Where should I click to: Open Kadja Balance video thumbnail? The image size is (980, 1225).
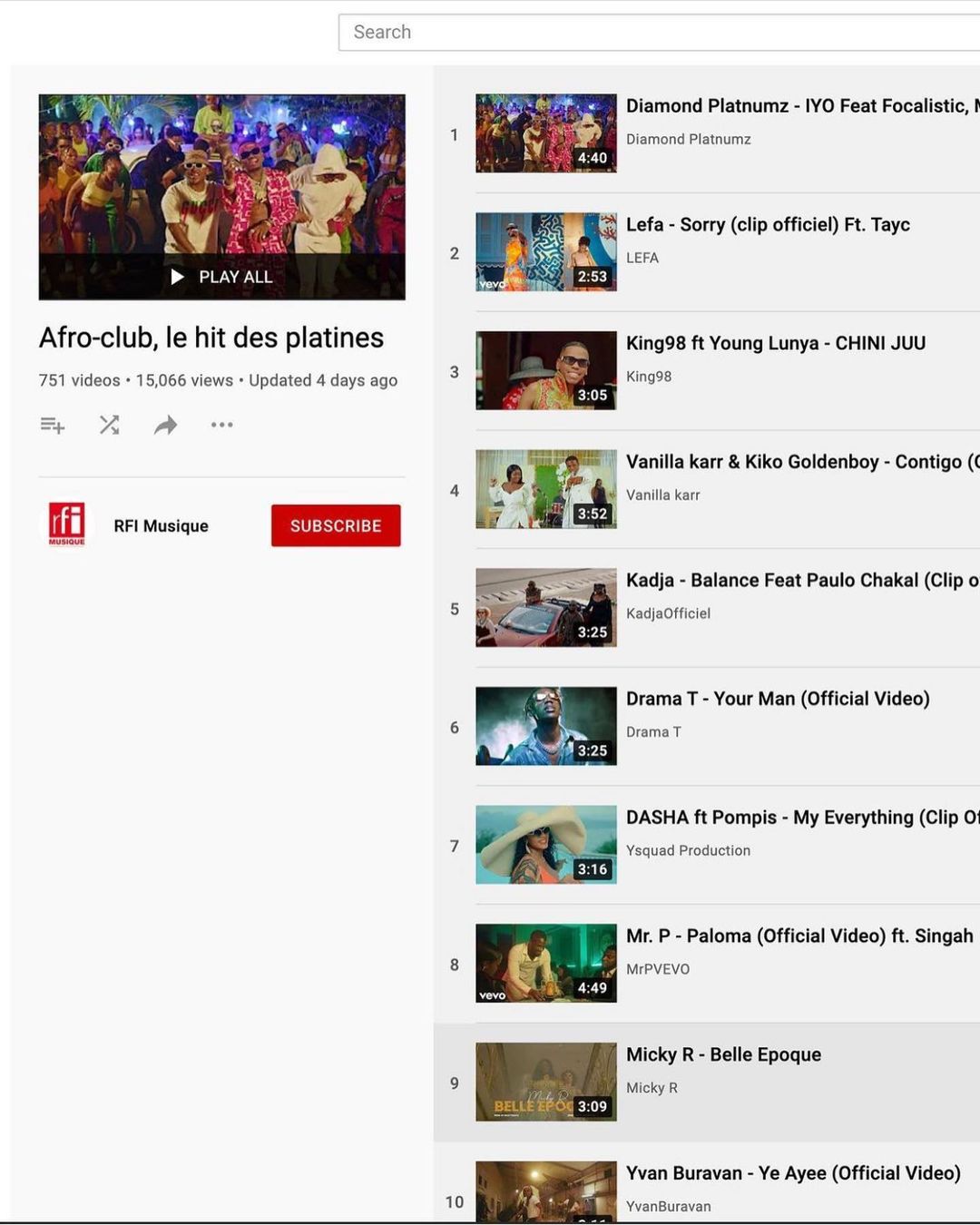[x=545, y=607]
